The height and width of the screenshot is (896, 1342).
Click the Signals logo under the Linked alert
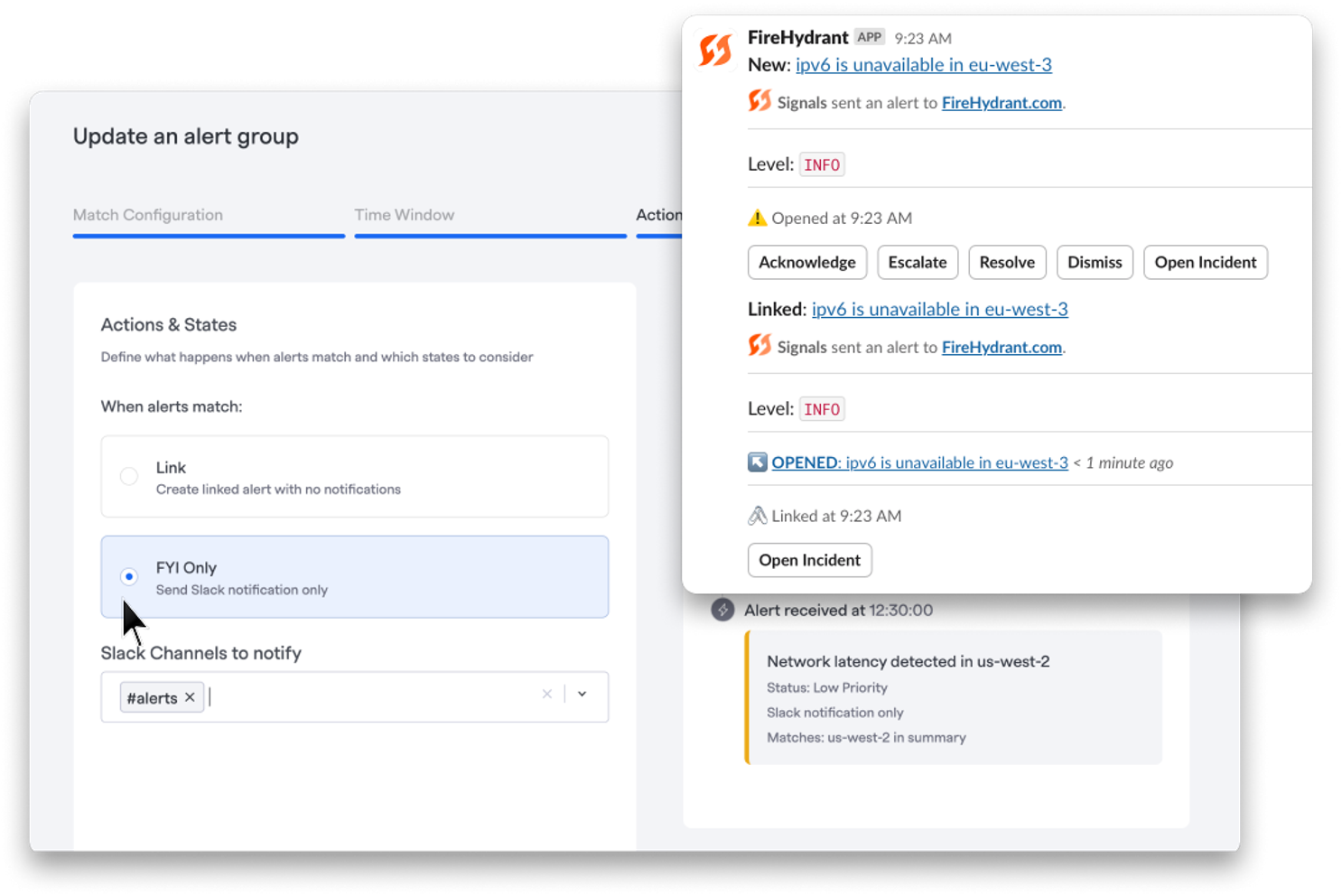point(760,345)
